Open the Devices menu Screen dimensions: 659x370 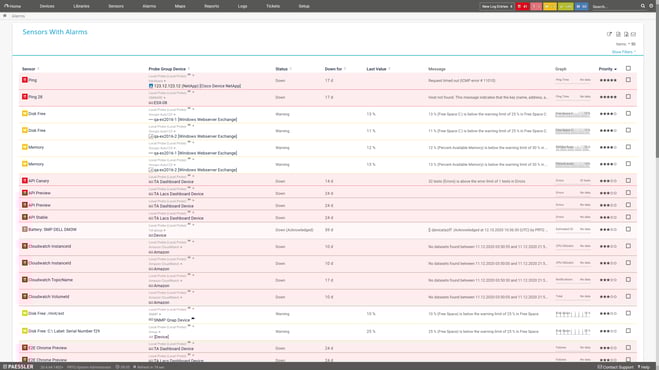(47, 6)
